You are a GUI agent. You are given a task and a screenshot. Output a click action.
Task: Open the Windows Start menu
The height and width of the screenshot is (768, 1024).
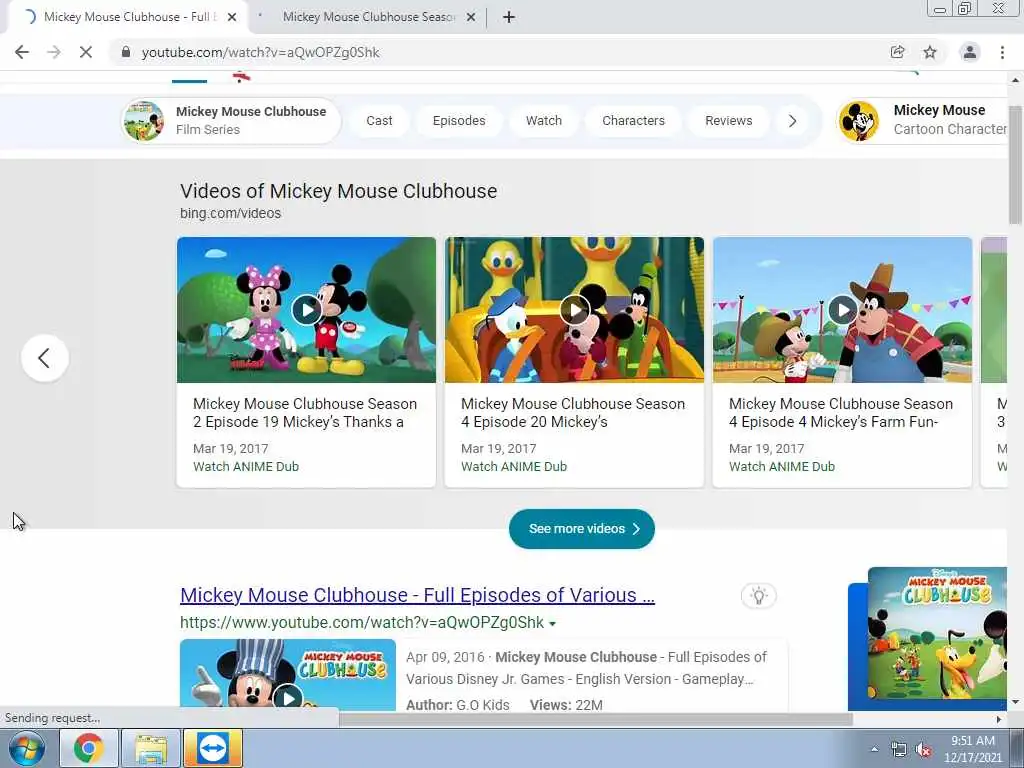[27, 748]
